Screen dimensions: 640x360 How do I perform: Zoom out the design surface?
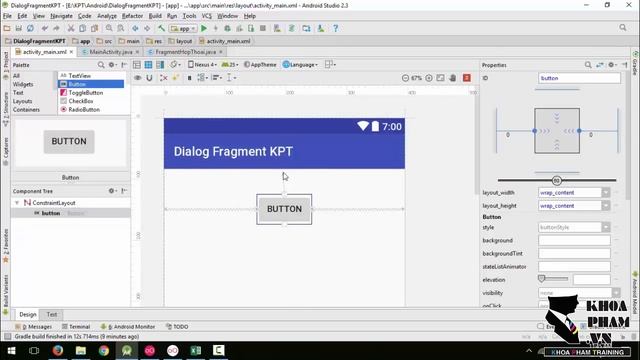click(x=405, y=78)
